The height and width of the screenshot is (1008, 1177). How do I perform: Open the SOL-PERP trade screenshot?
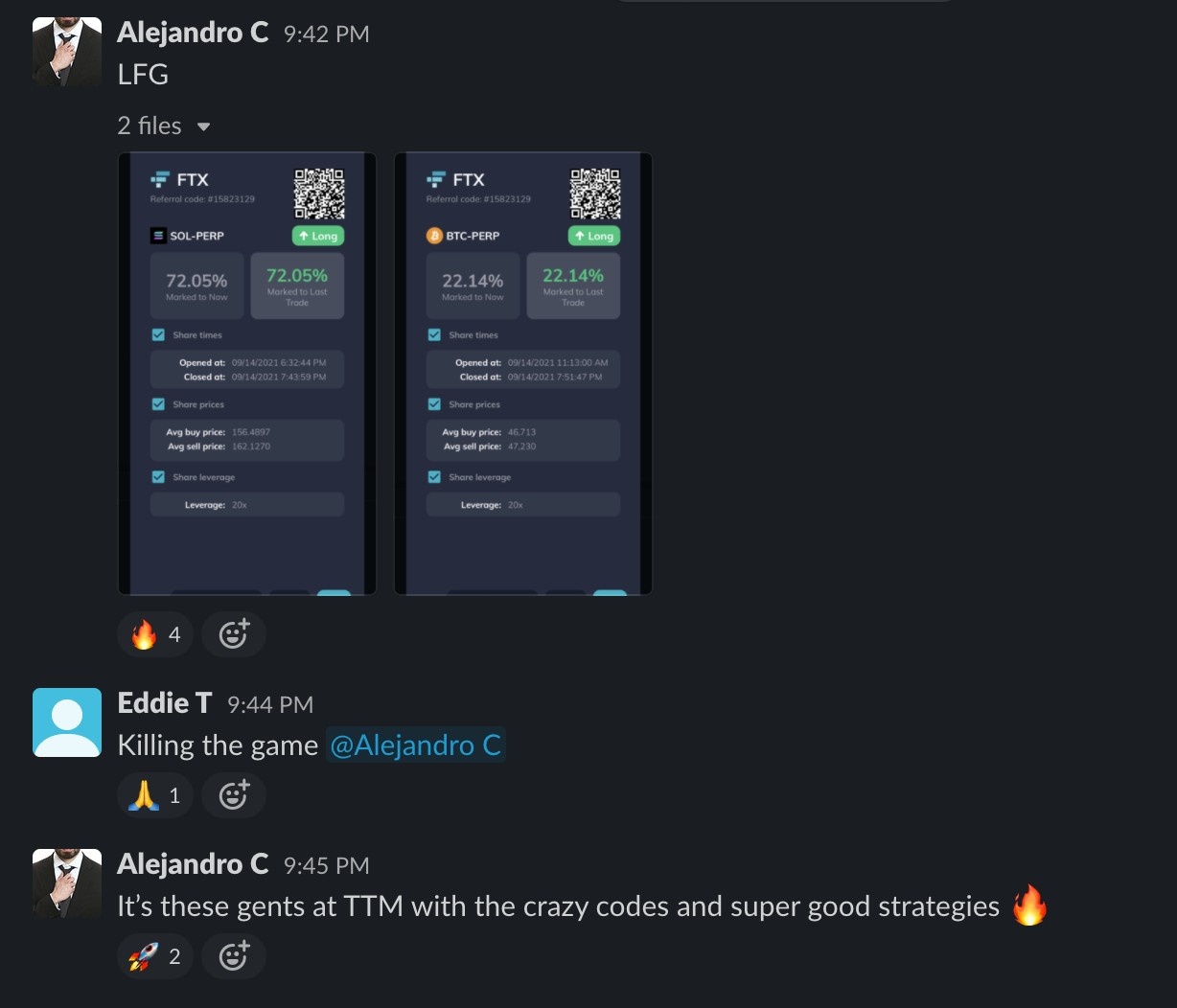click(x=247, y=374)
